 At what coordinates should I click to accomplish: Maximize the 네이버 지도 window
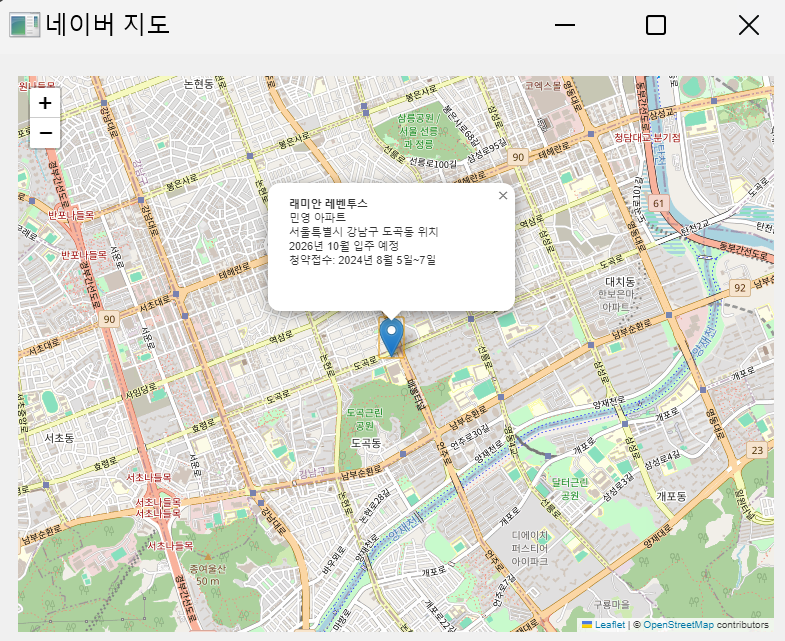[656, 25]
